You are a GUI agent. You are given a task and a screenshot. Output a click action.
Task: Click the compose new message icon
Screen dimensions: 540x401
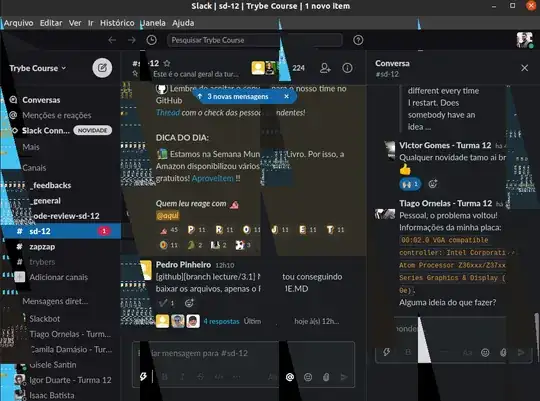click(102, 68)
